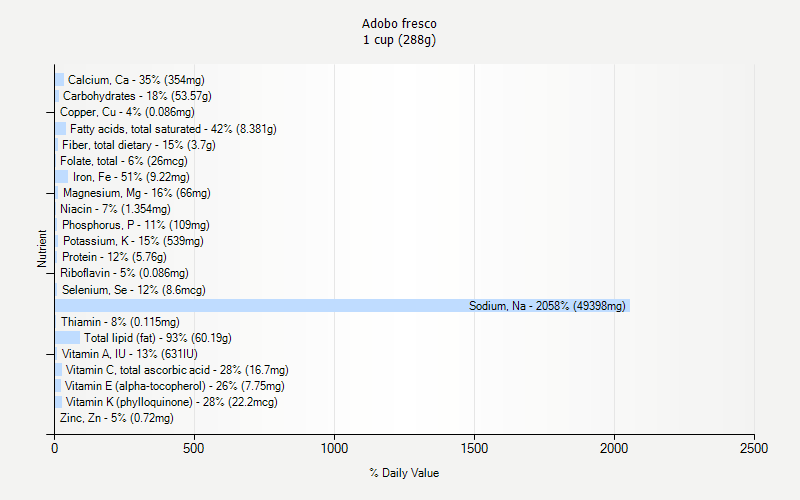Click the 1000 tick label on x-axis
The image size is (800, 500).
tap(334, 450)
